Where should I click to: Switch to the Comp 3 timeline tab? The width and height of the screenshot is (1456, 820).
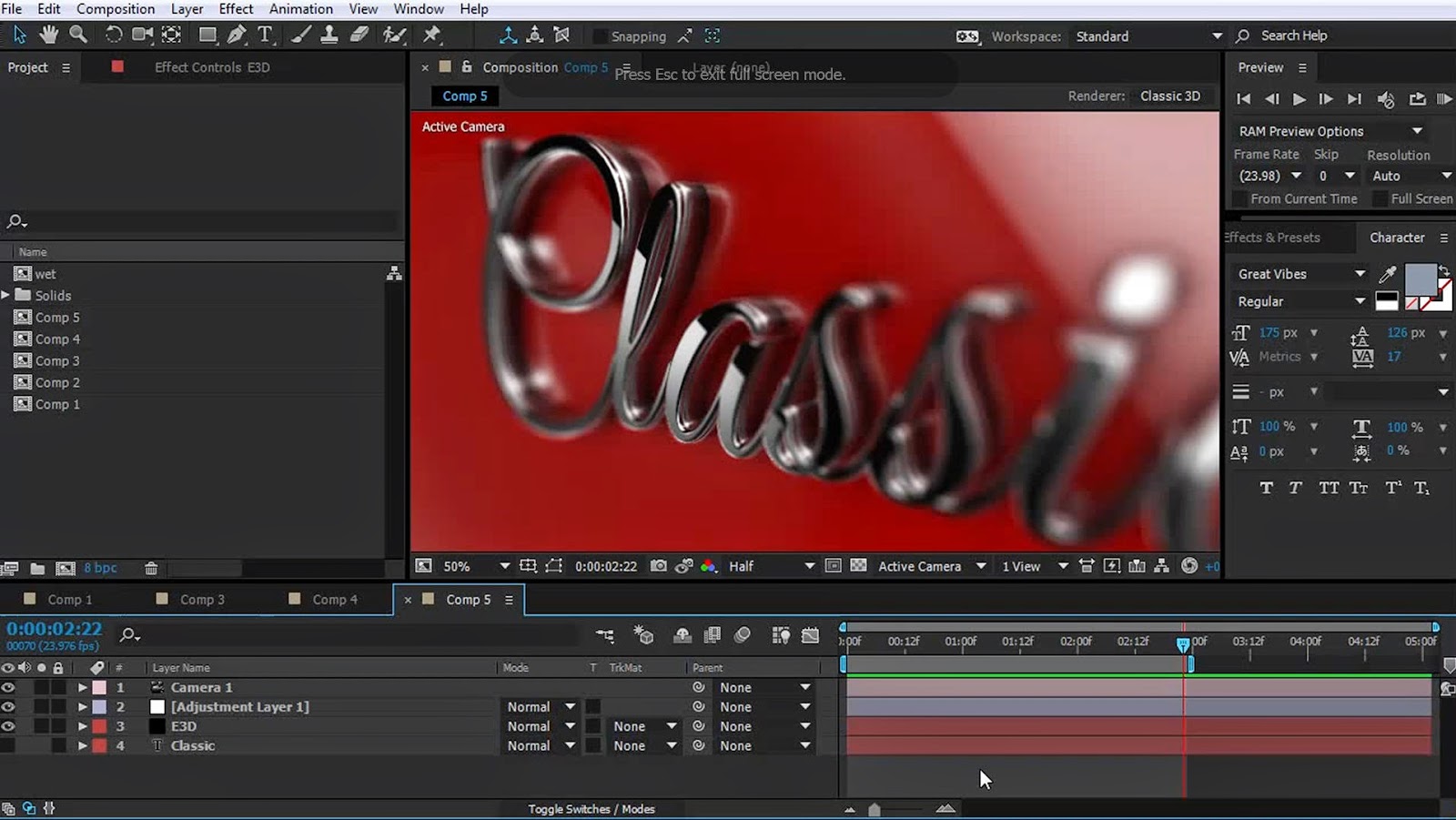click(202, 599)
